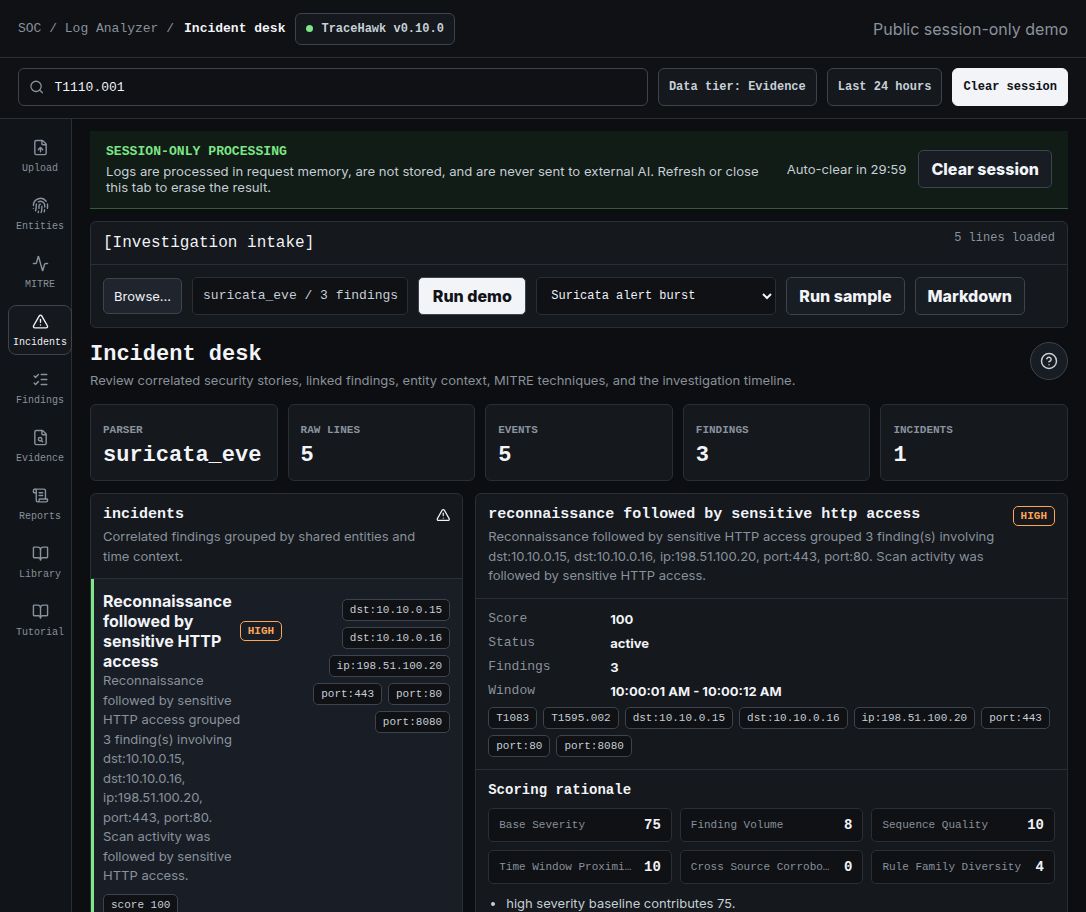Screen dimensions: 1086x912
Task: Click the dst:10.10.0.15 tag in detail panel
Action: (x=679, y=717)
